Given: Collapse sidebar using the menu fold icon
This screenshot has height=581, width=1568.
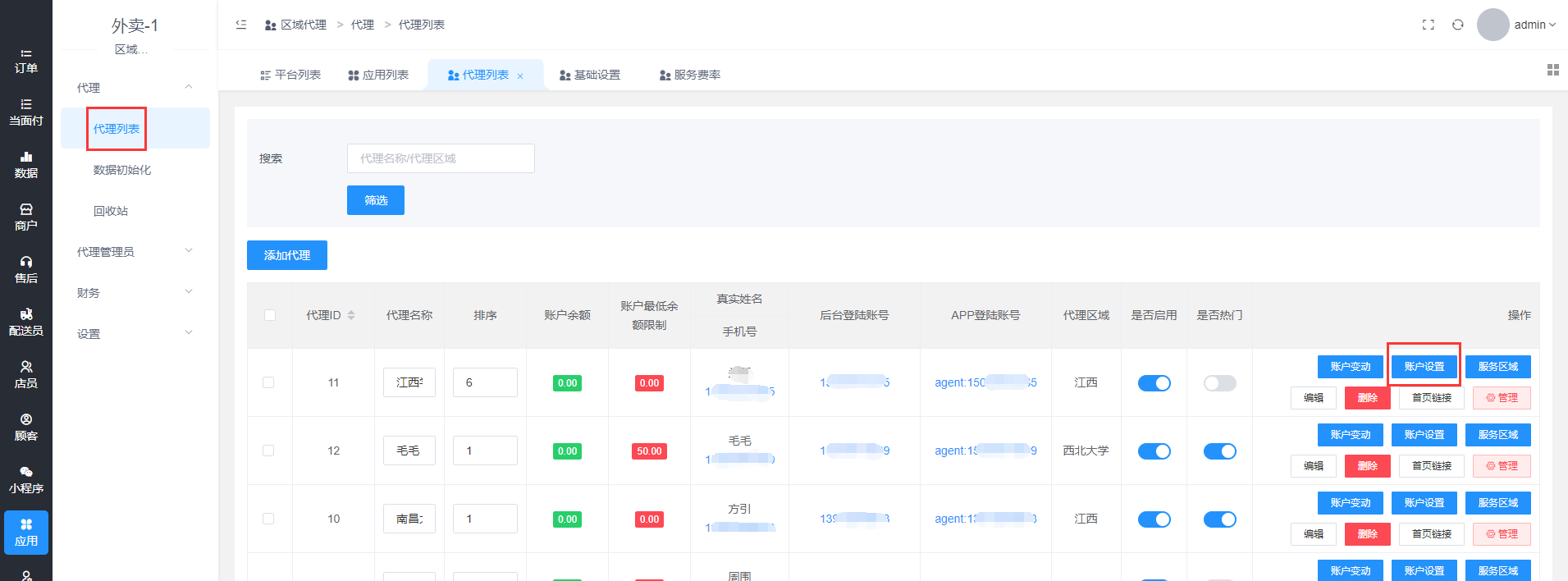Looking at the screenshot, I should [241, 25].
